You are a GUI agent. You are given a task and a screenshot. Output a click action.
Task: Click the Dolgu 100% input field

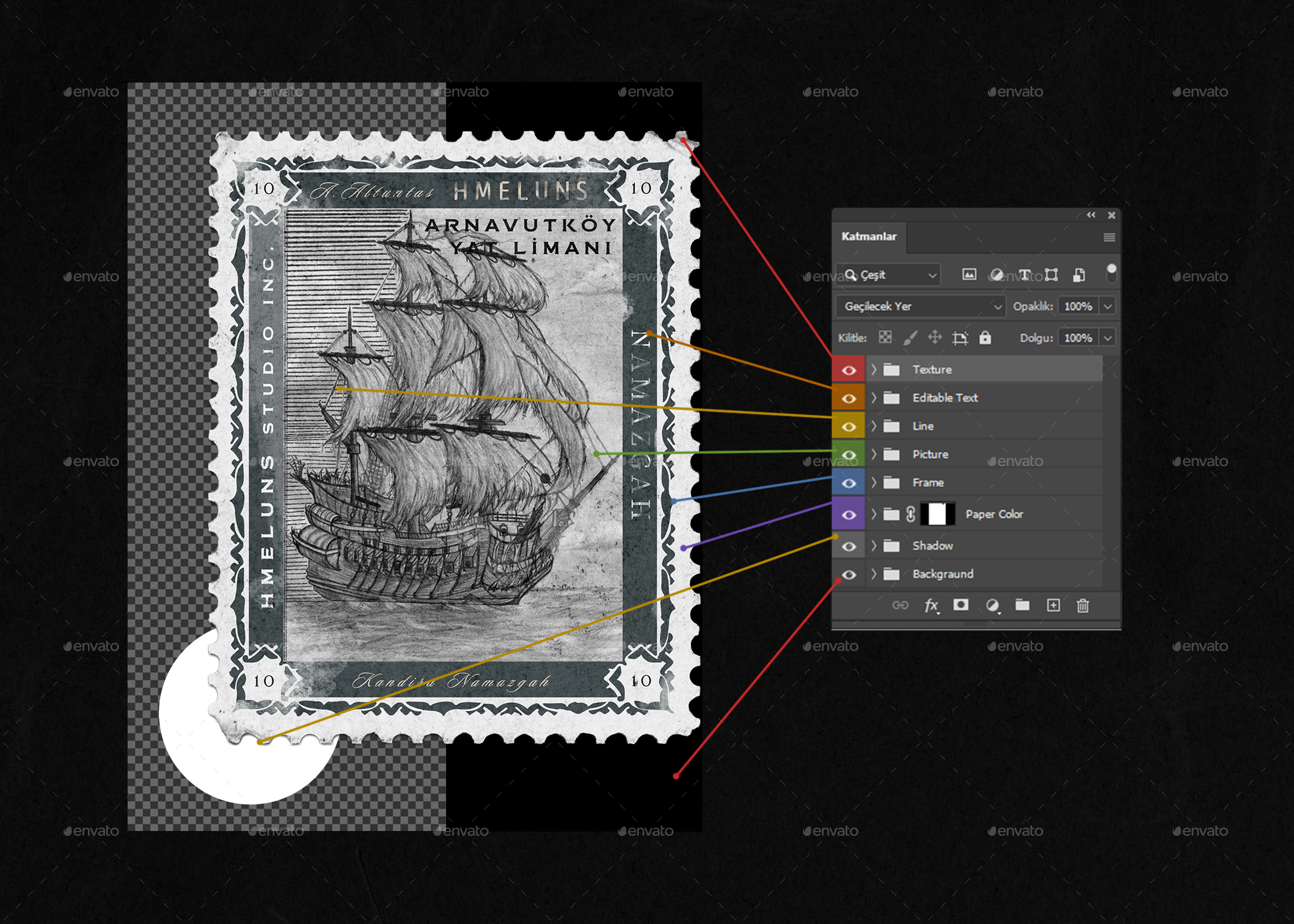tap(1078, 338)
